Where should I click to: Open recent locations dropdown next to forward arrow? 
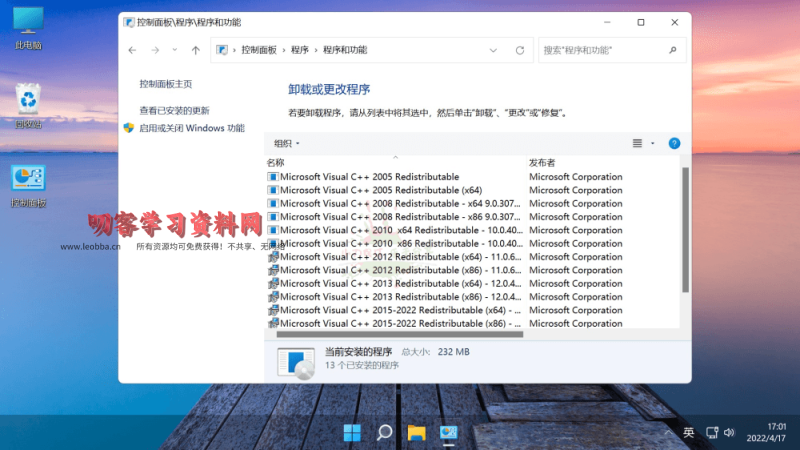click(174, 49)
